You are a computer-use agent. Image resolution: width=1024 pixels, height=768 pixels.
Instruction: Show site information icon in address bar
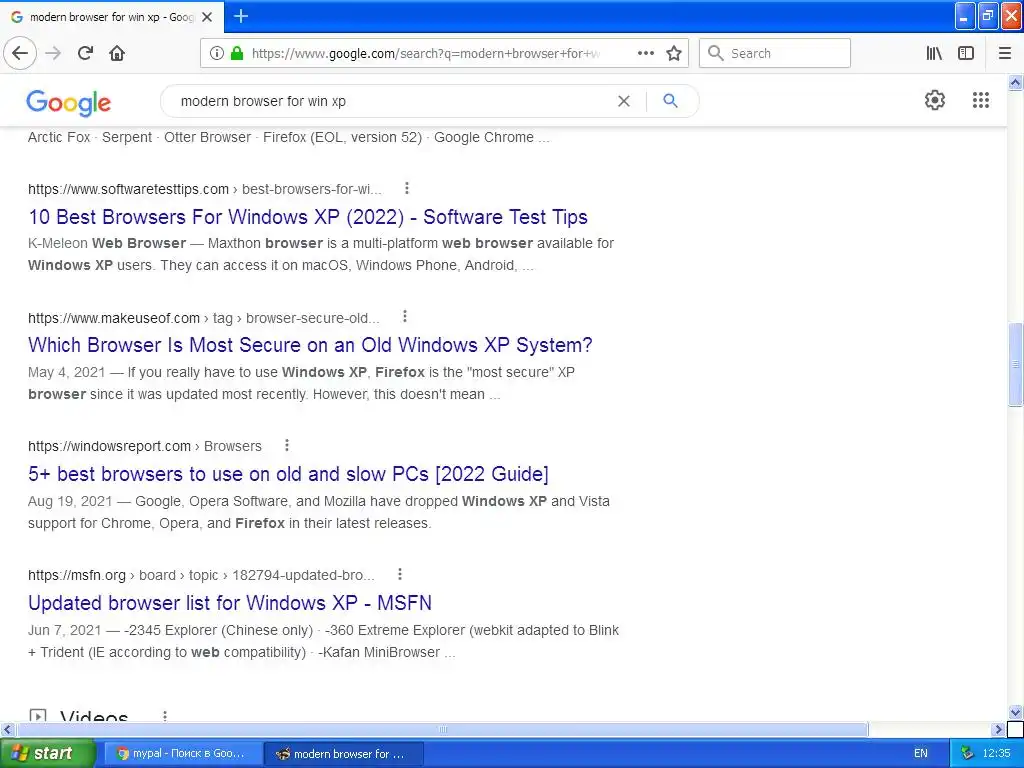pos(217,53)
